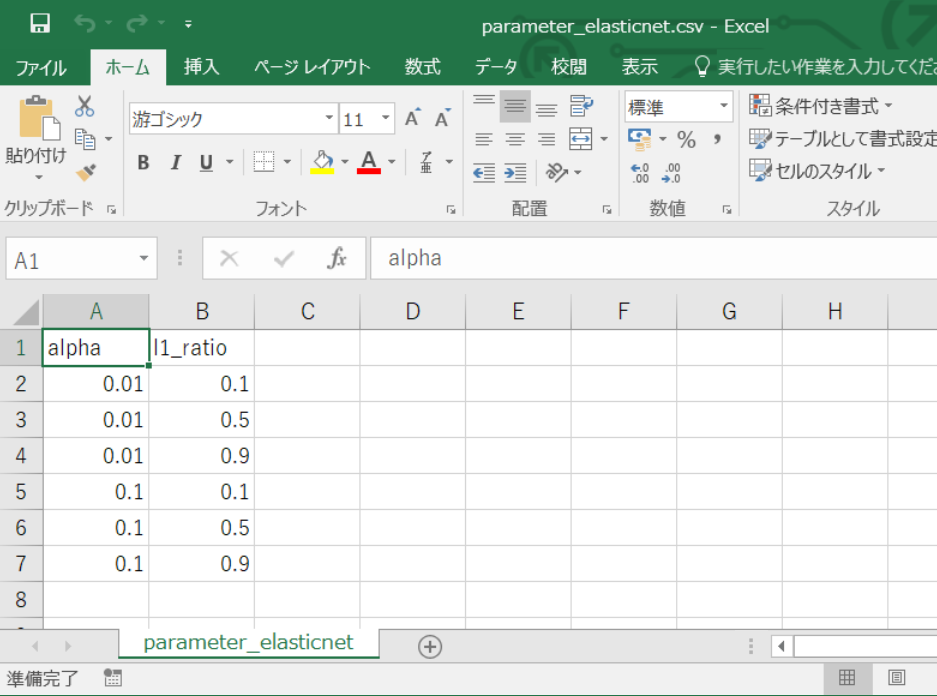Screen dimensions: 937x696
Task: Open Quick Access Toolbar customization arrow
Action: (188, 24)
